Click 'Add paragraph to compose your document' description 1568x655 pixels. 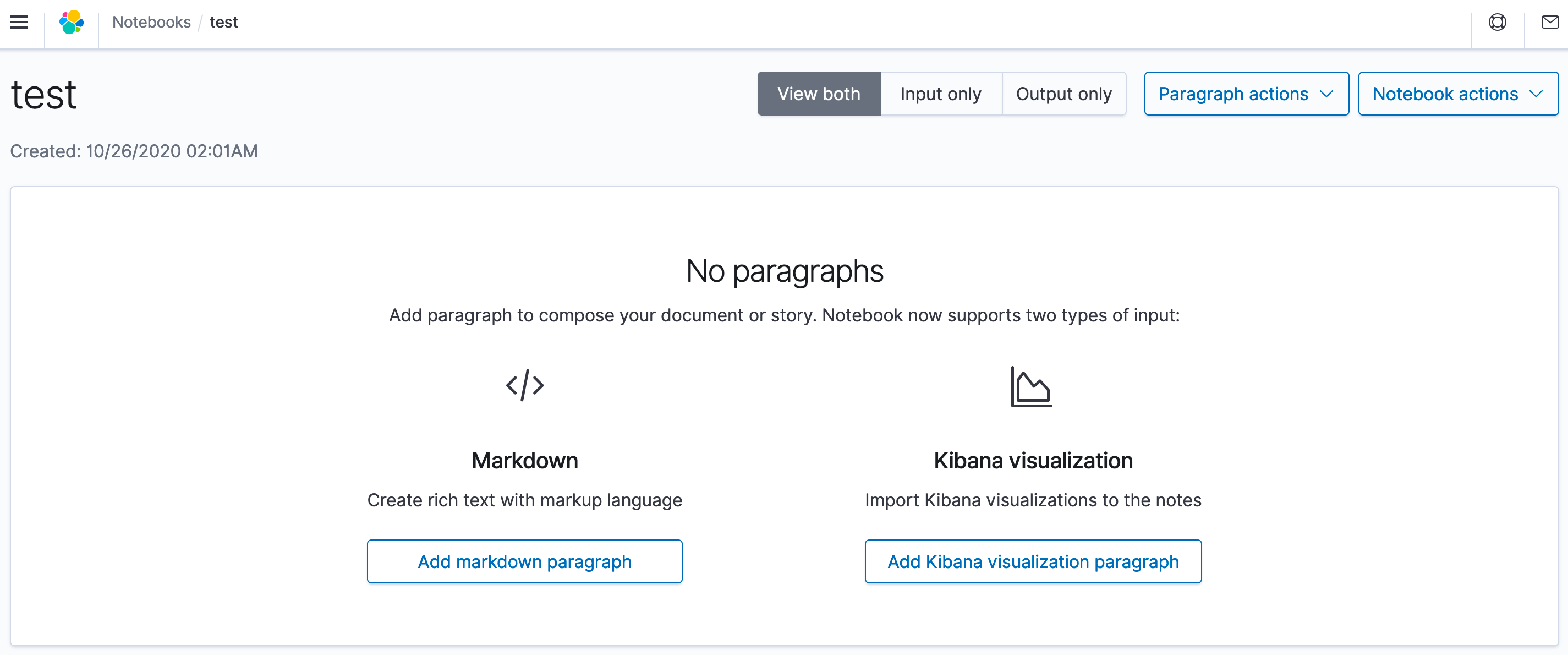point(784,315)
